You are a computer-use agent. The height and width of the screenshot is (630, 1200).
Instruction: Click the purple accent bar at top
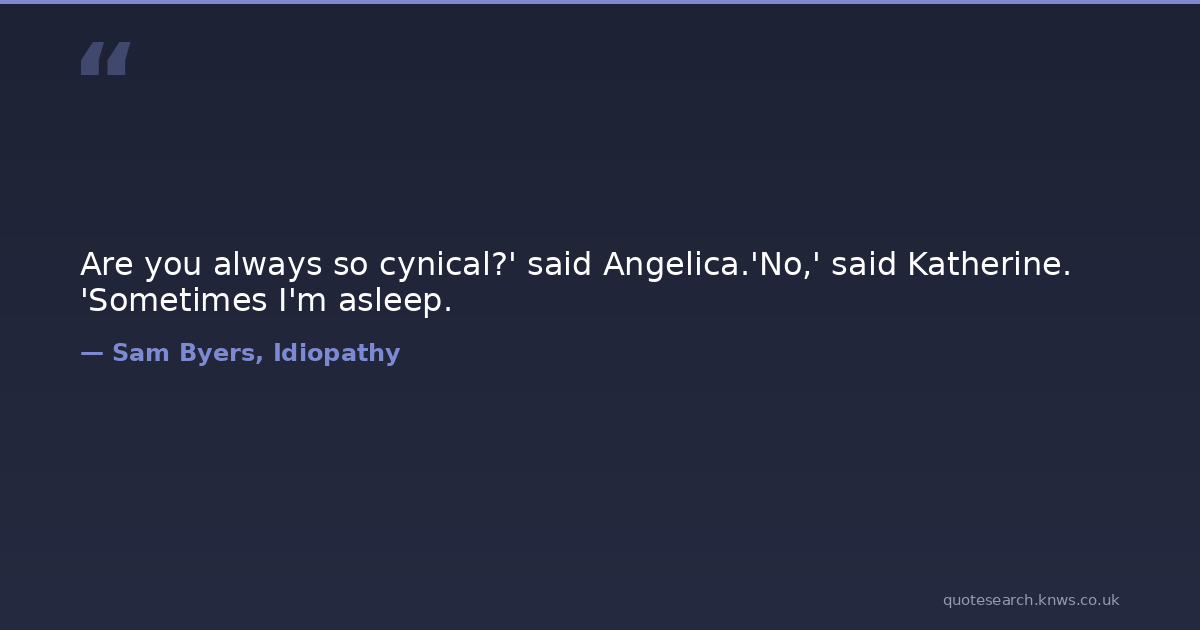600,2
